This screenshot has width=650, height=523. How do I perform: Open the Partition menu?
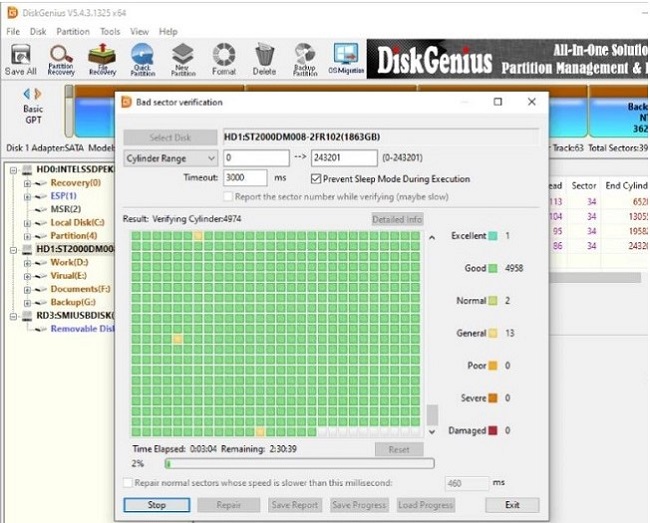click(x=73, y=31)
